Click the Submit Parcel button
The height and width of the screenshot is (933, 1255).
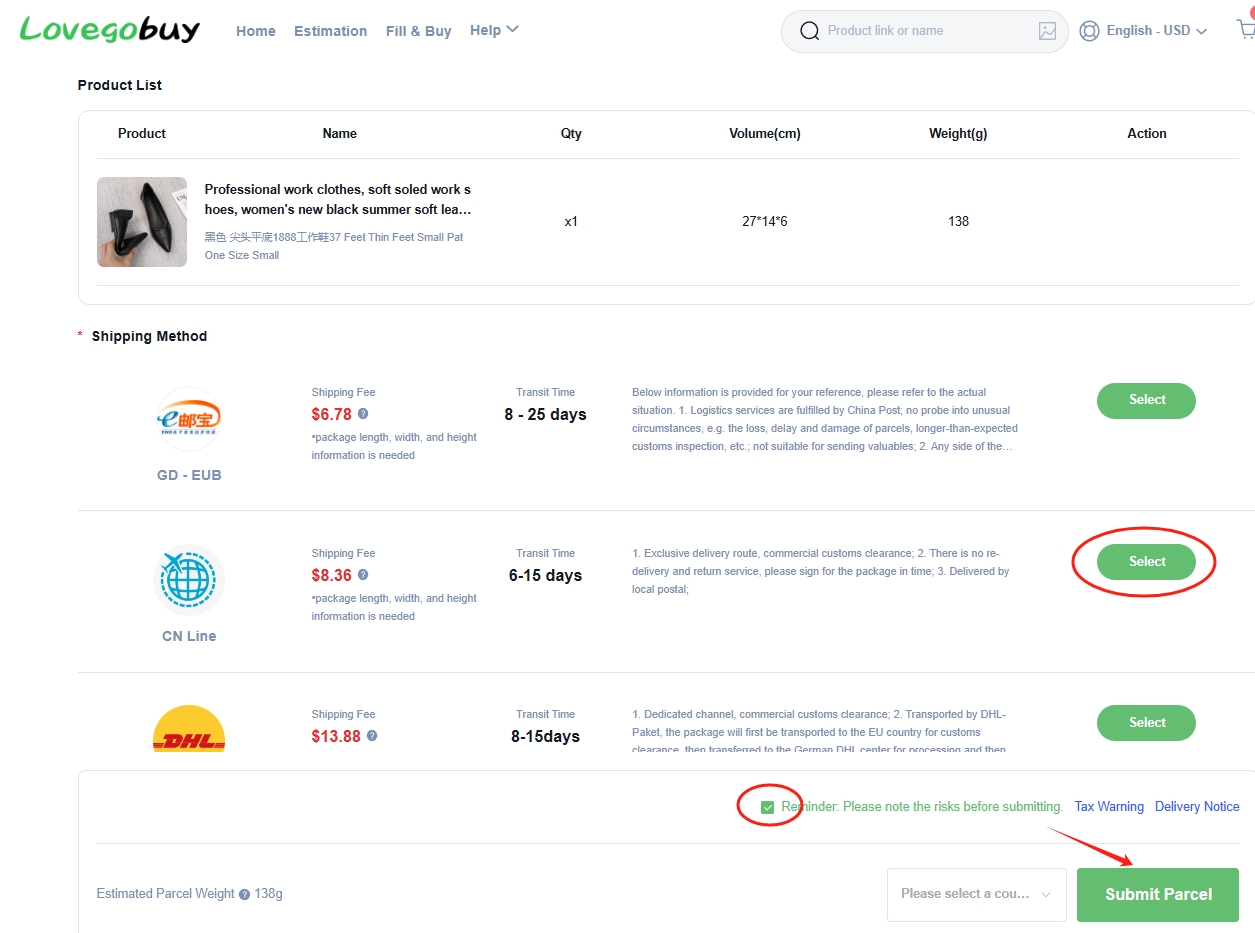[1158, 894]
